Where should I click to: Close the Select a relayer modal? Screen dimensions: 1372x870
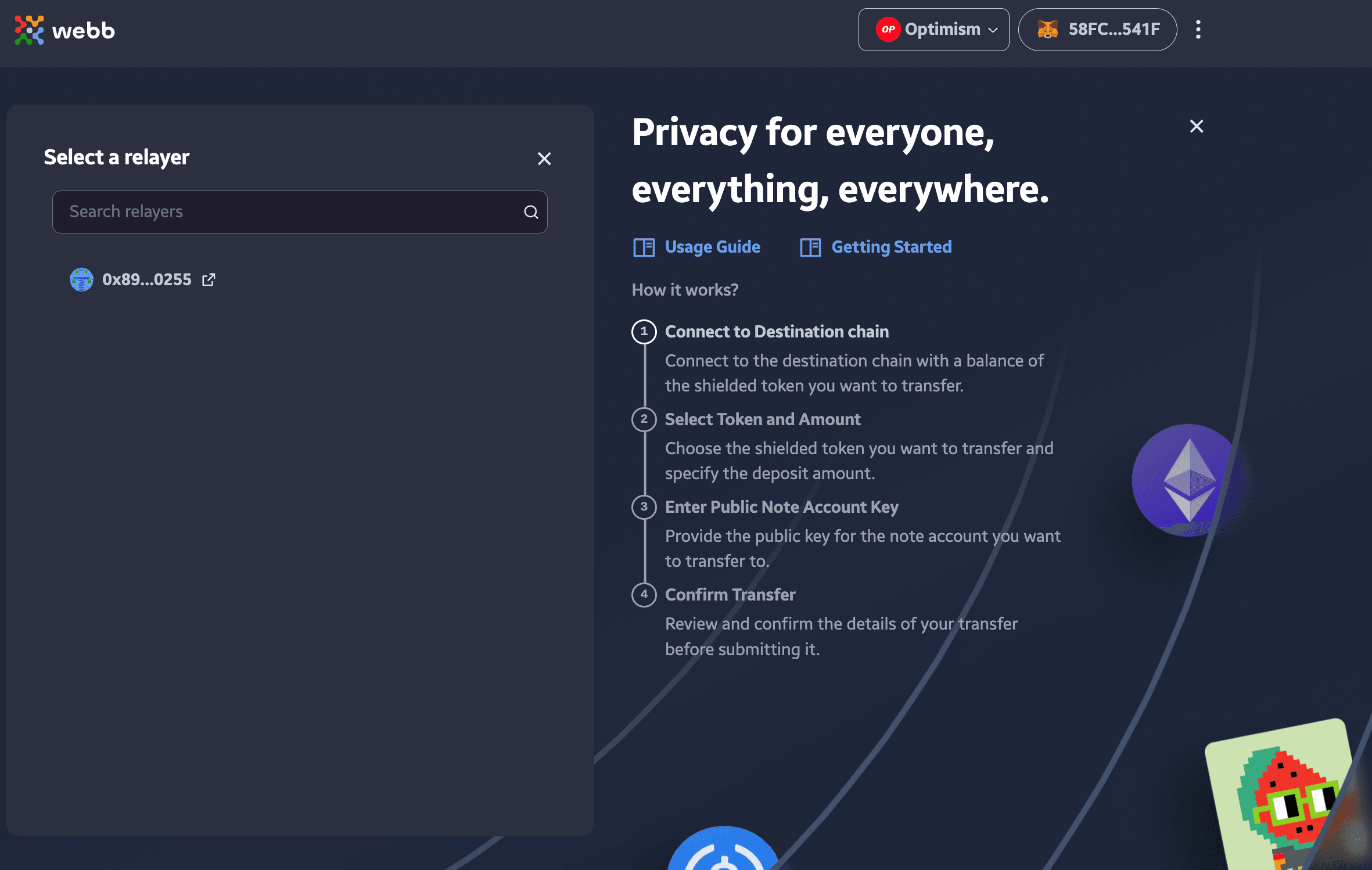click(x=544, y=158)
